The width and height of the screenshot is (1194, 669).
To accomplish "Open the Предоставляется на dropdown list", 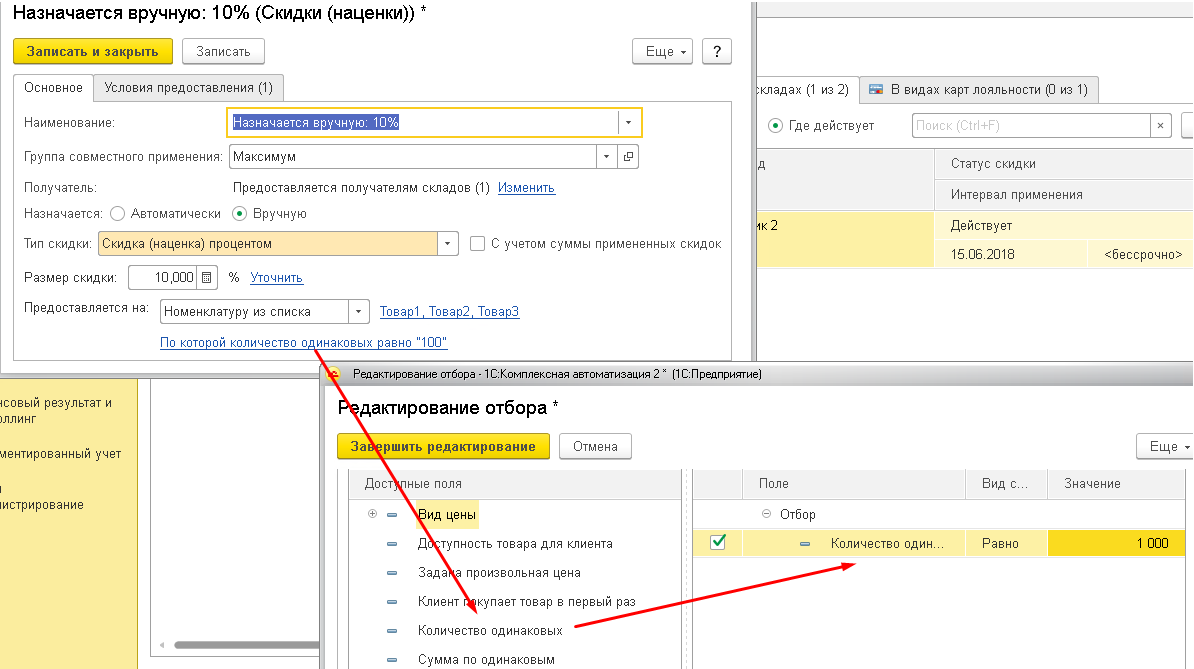I will point(360,312).
